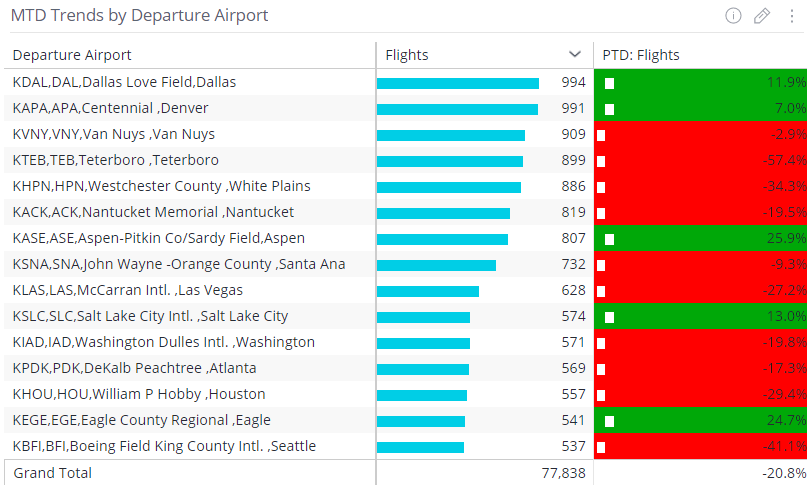Select the Centennial, Denver airport row
This screenshot has height=485, width=808.
tap(110, 108)
